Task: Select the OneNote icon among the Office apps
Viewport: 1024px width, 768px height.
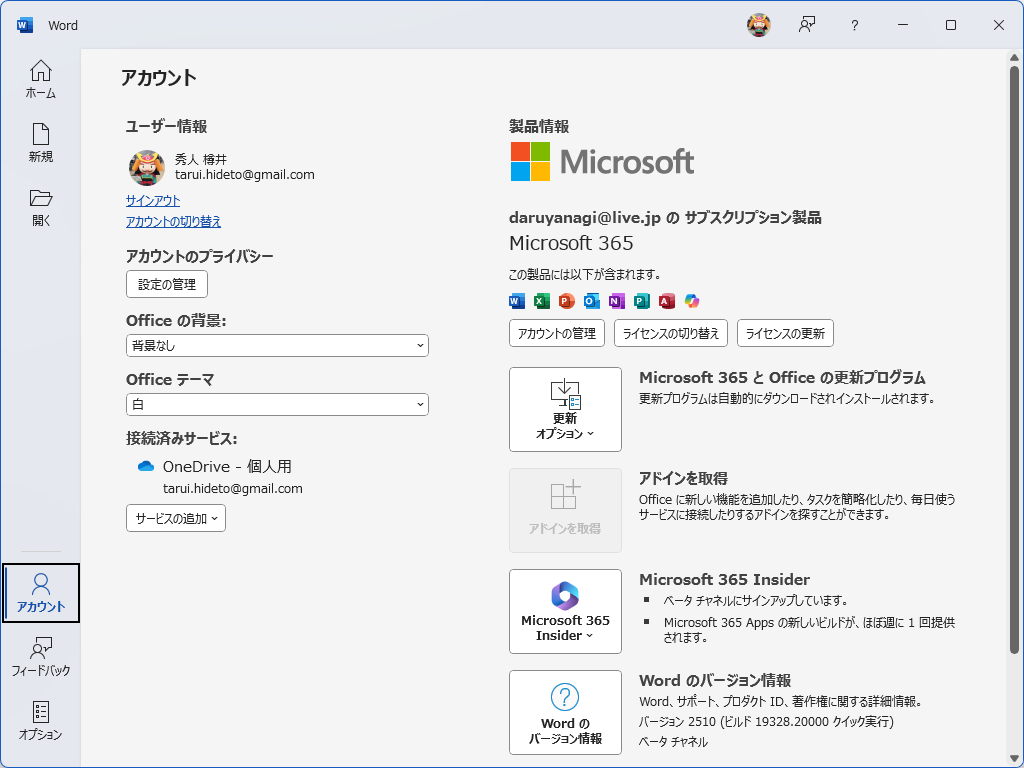Action: (615, 300)
